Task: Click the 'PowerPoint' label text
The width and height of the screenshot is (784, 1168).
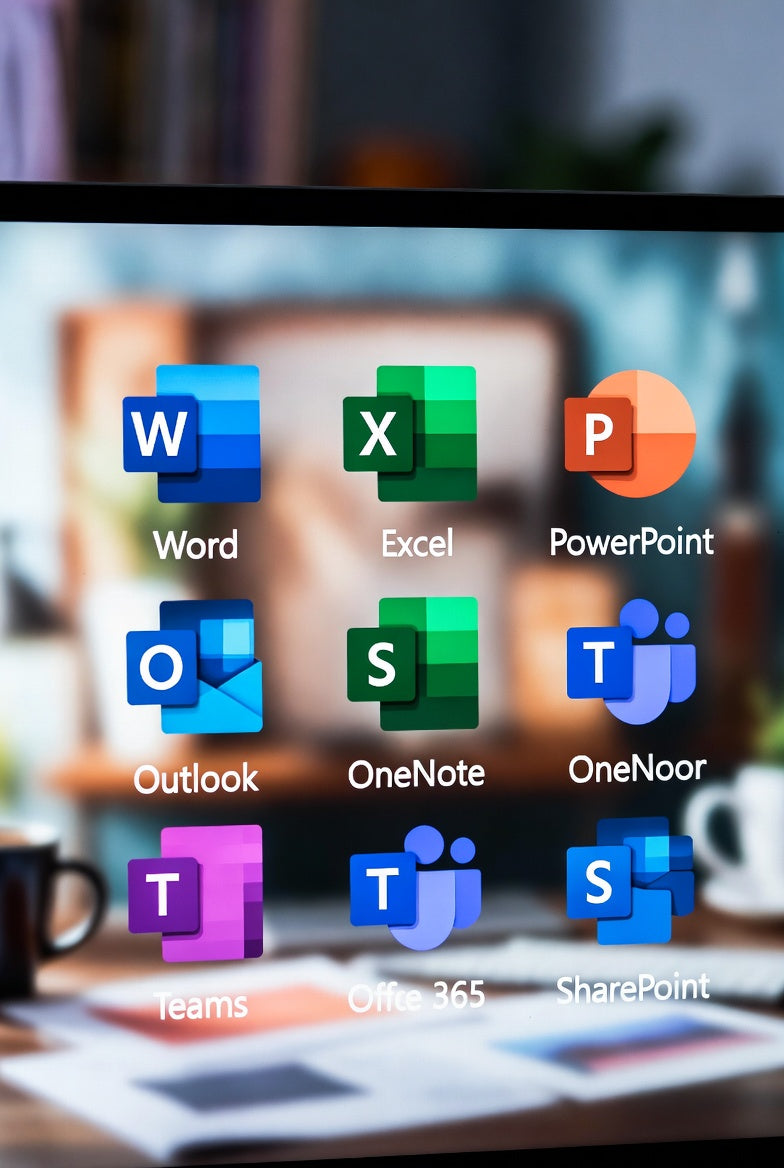Action: [x=631, y=542]
